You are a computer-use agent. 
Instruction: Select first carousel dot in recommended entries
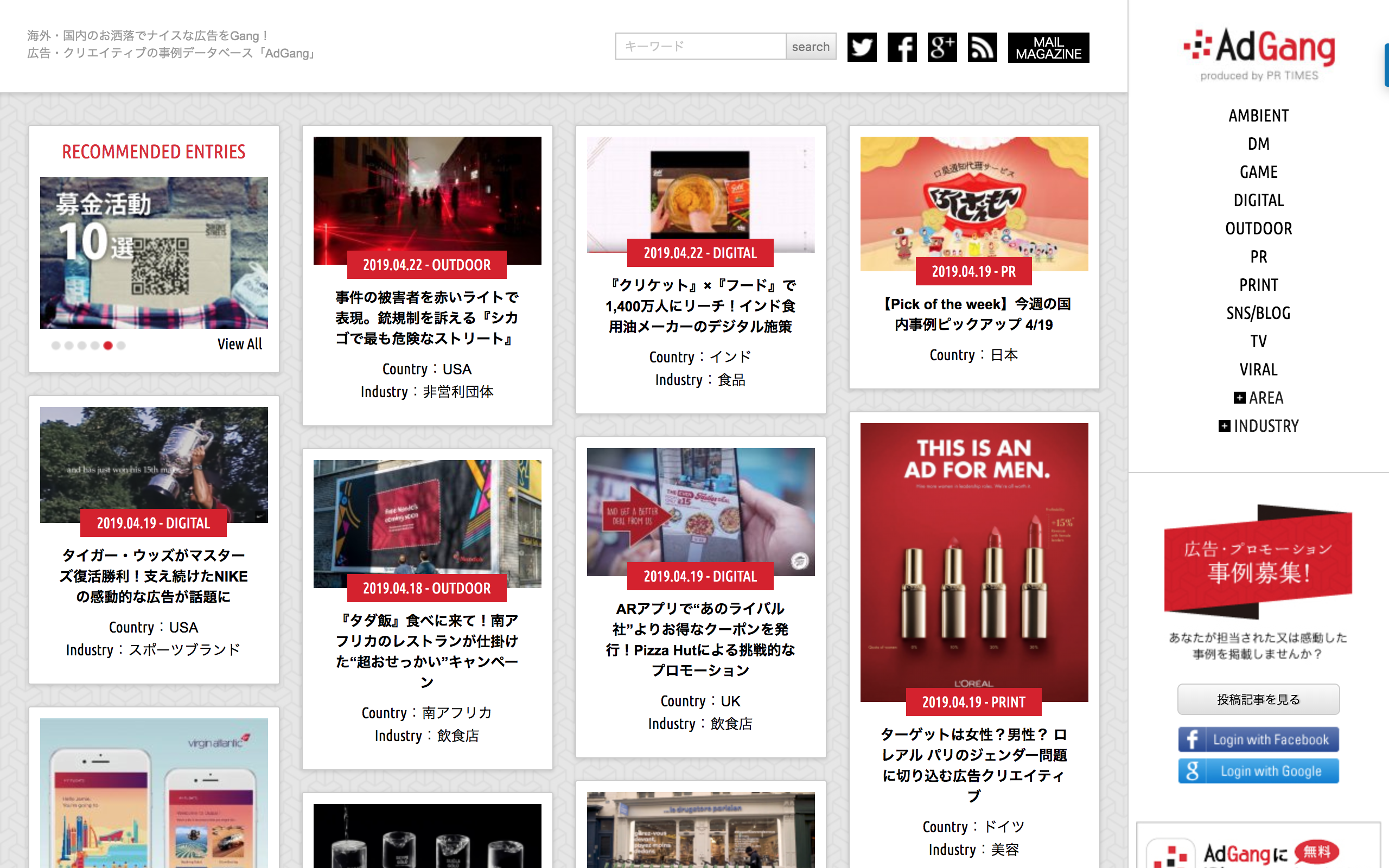click(x=56, y=345)
